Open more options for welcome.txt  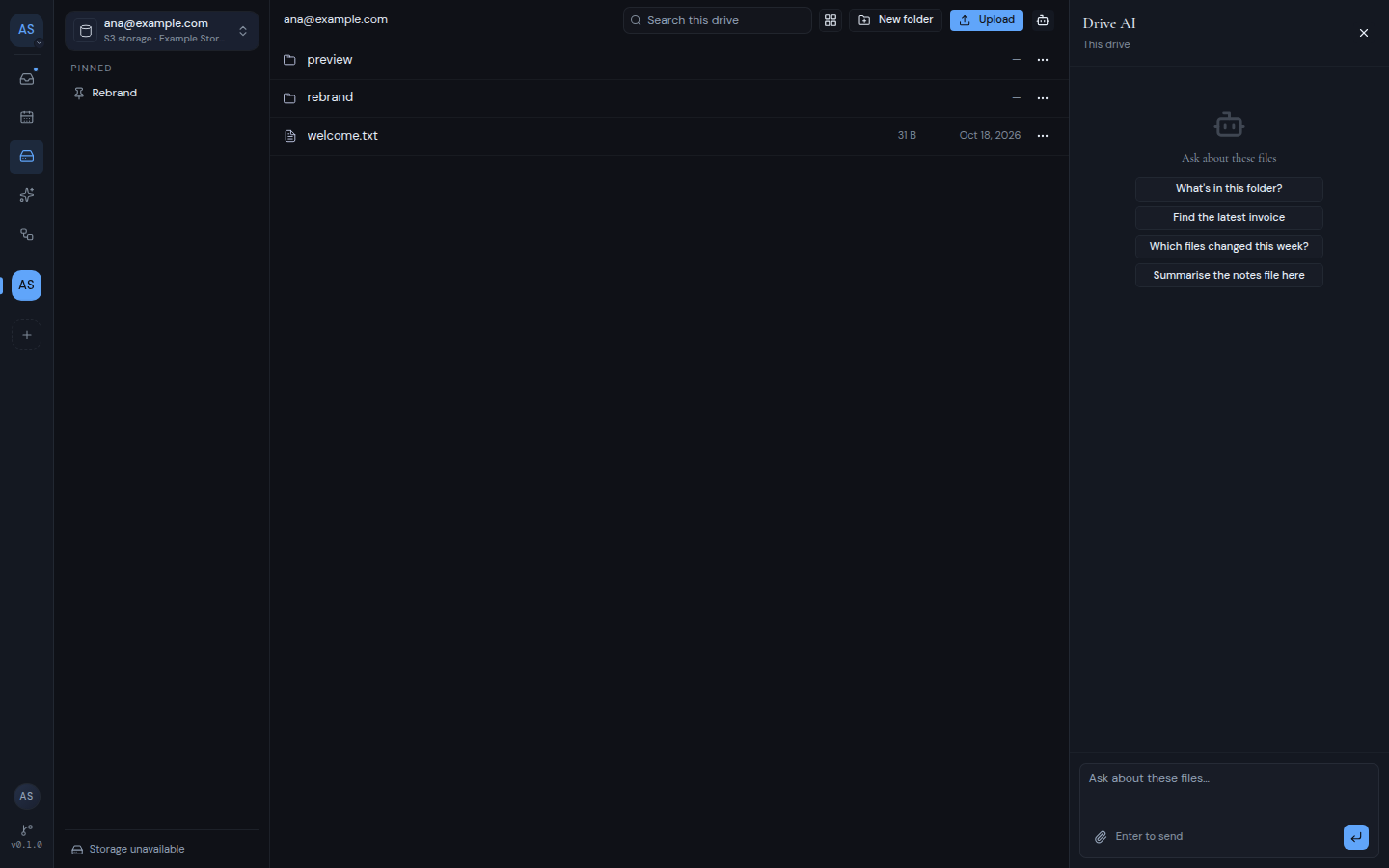pyautogui.click(x=1043, y=136)
